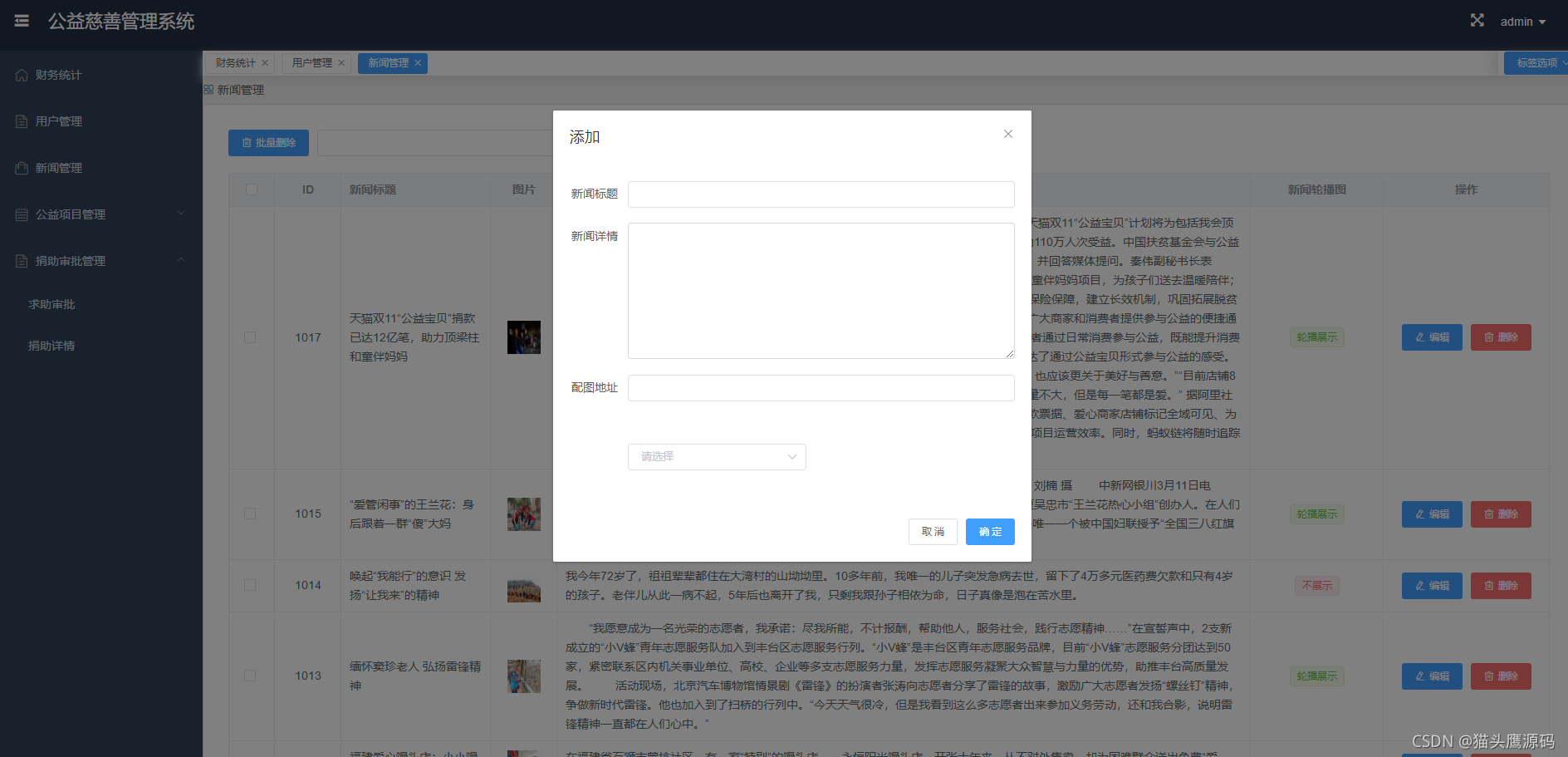This screenshot has height=757, width=1568.
Task: Open the 请选择 dropdown
Action: (x=717, y=457)
